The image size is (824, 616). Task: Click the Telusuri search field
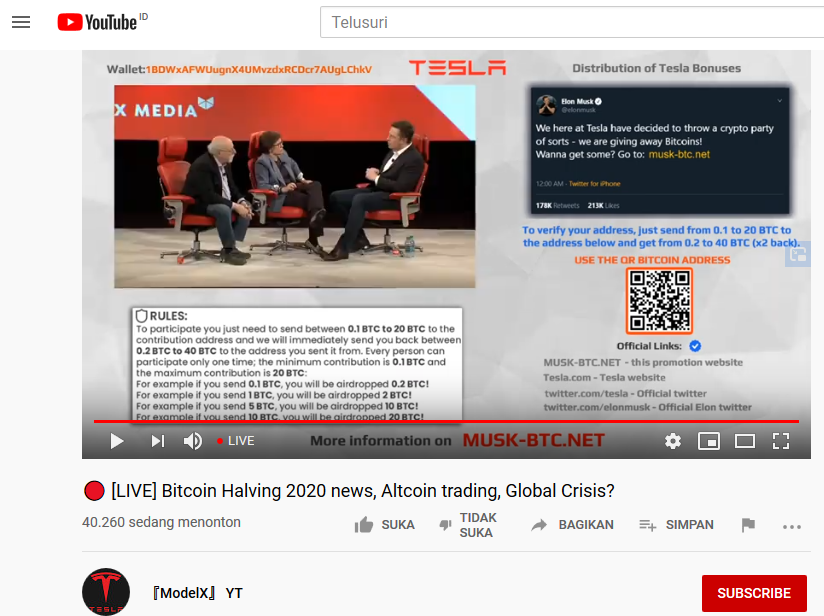tap(572, 22)
